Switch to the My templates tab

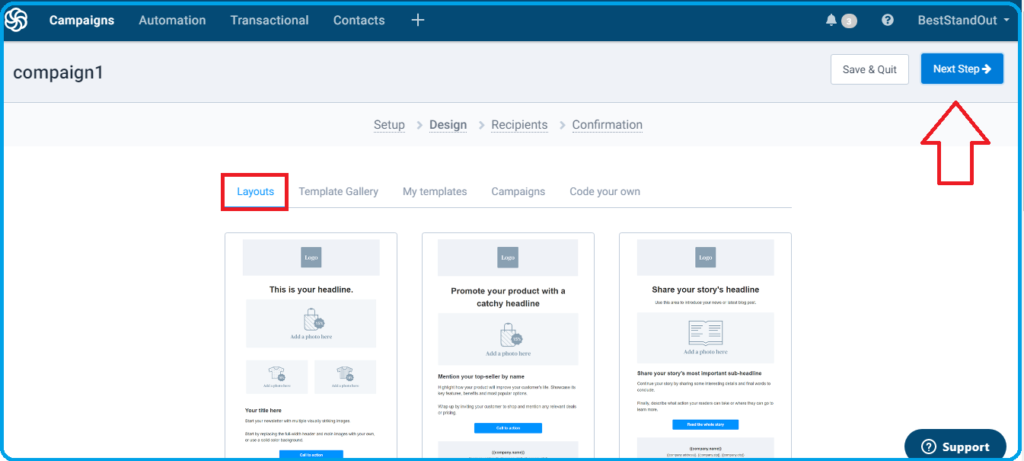point(435,192)
